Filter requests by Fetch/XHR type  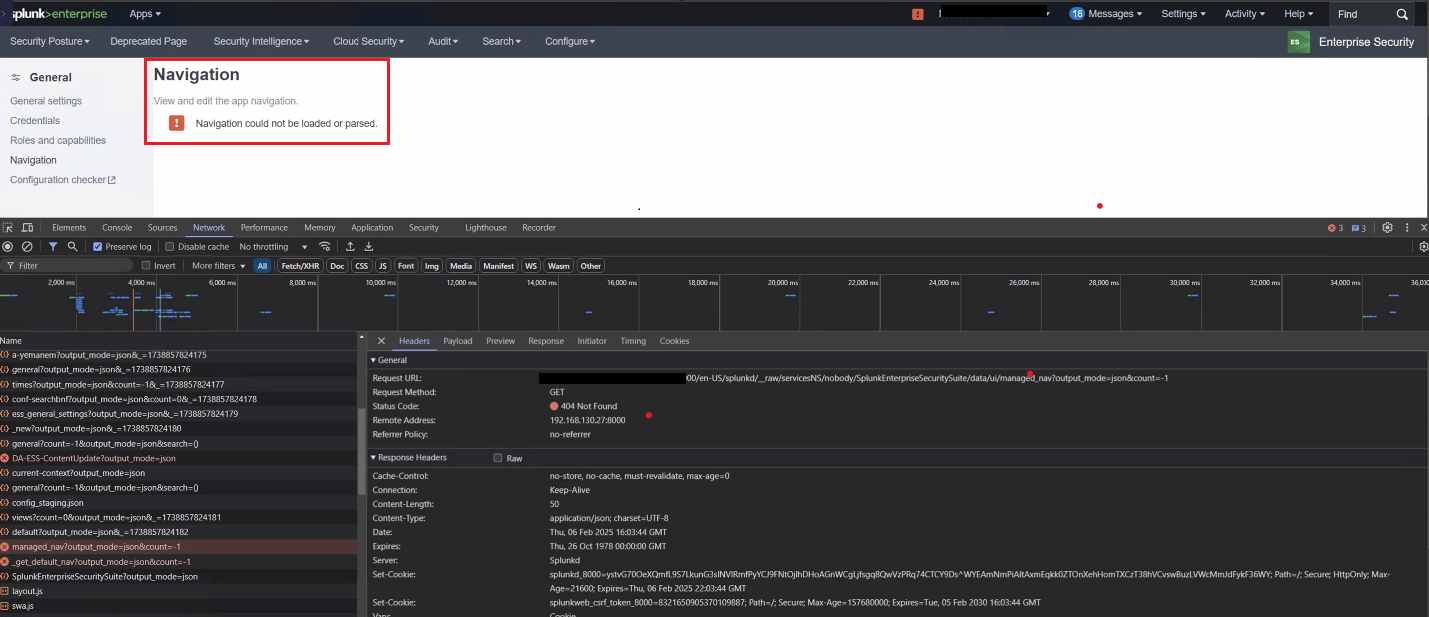(300, 266)
